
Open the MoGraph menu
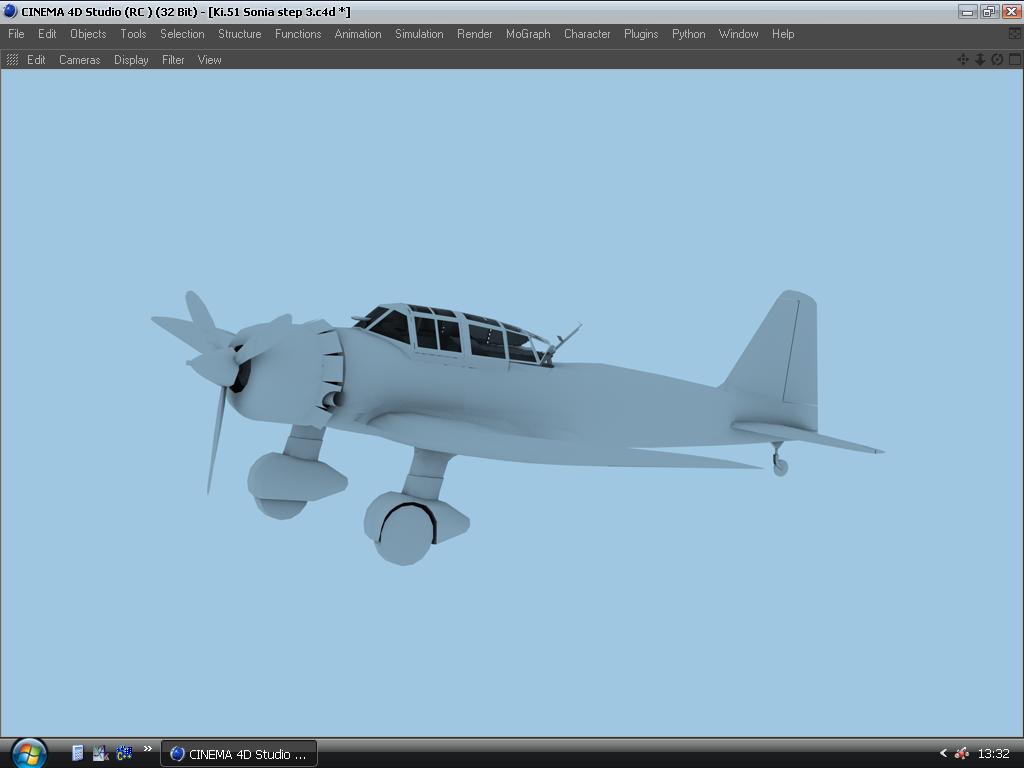tap(527, 34)
